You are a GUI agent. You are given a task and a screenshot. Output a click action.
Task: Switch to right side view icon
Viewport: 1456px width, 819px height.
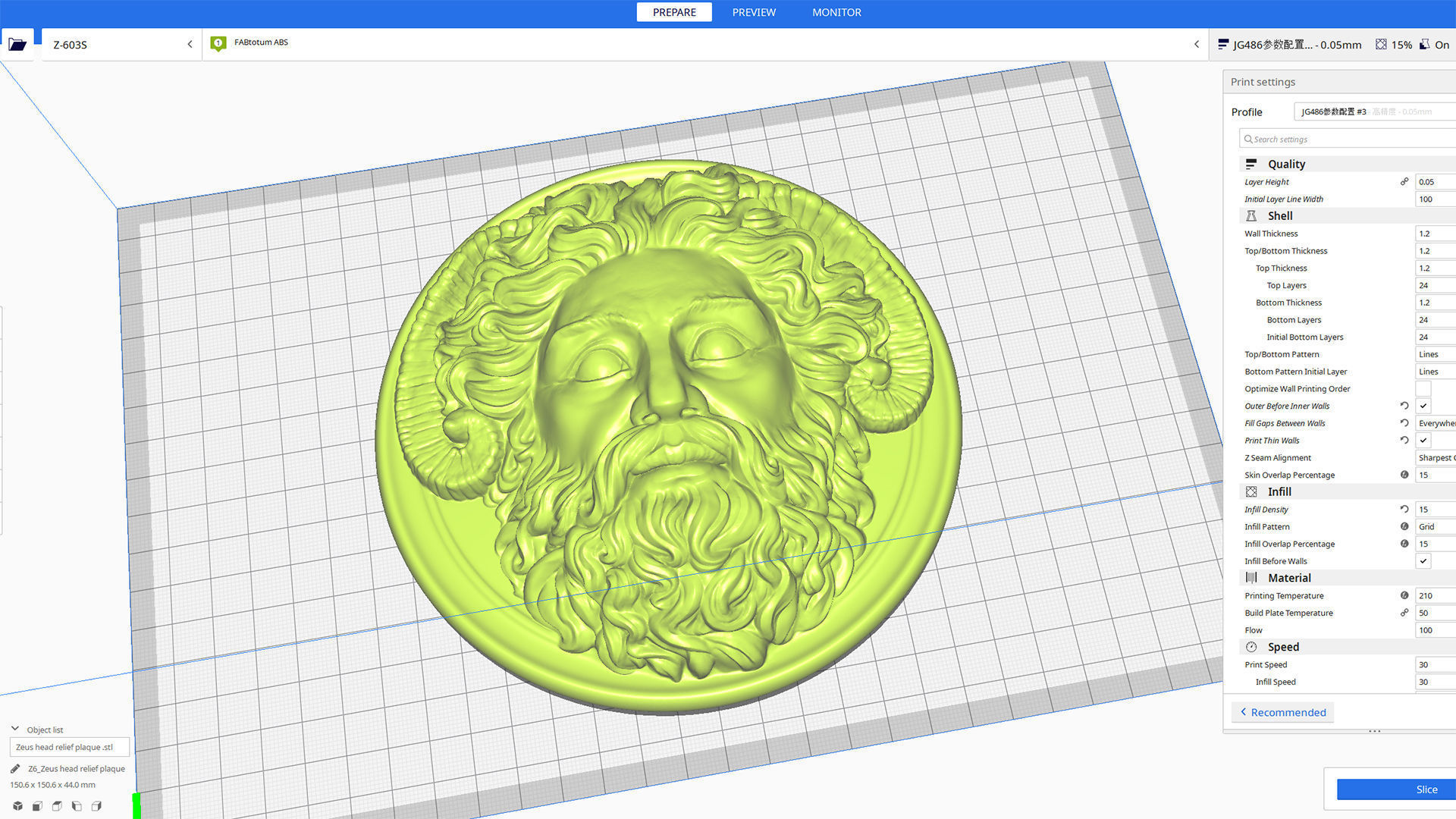click(96, 806)
